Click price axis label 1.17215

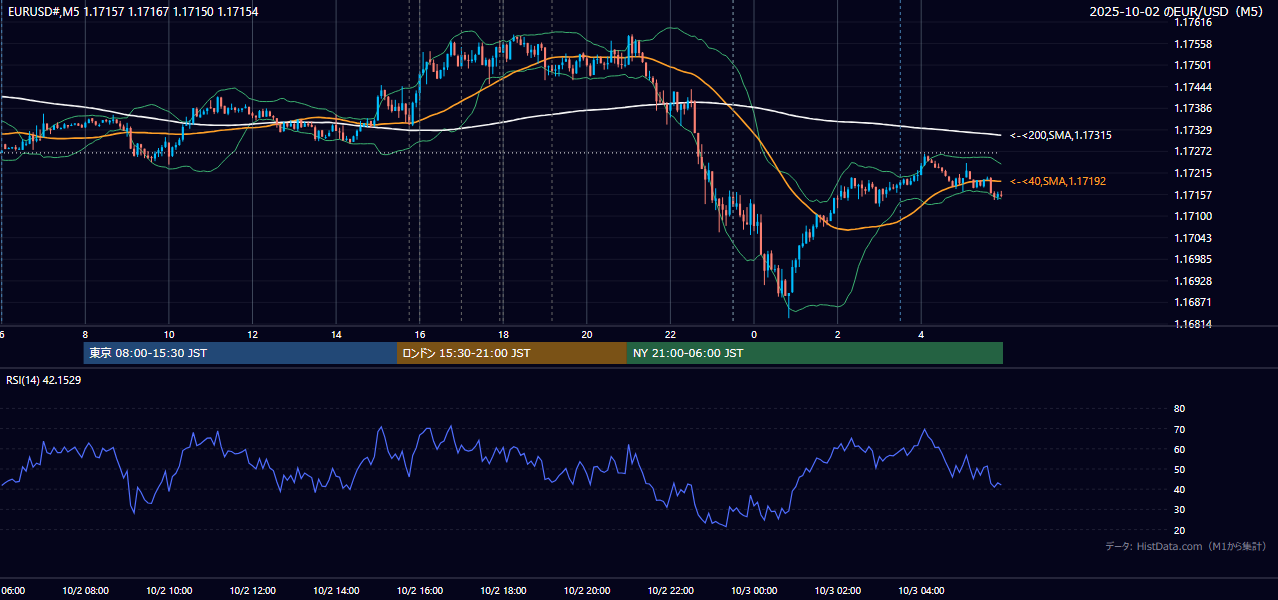[1193, 173]
